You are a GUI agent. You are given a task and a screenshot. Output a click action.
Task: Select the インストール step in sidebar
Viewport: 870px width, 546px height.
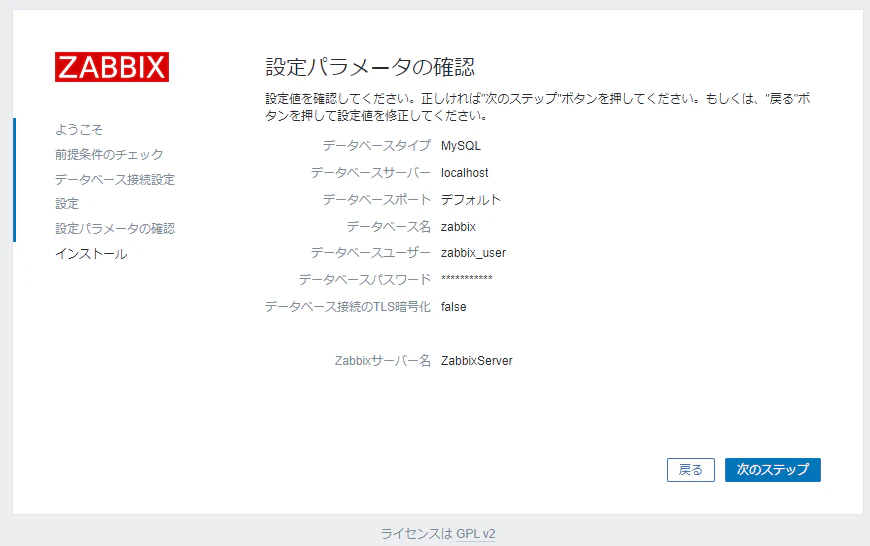91,254
